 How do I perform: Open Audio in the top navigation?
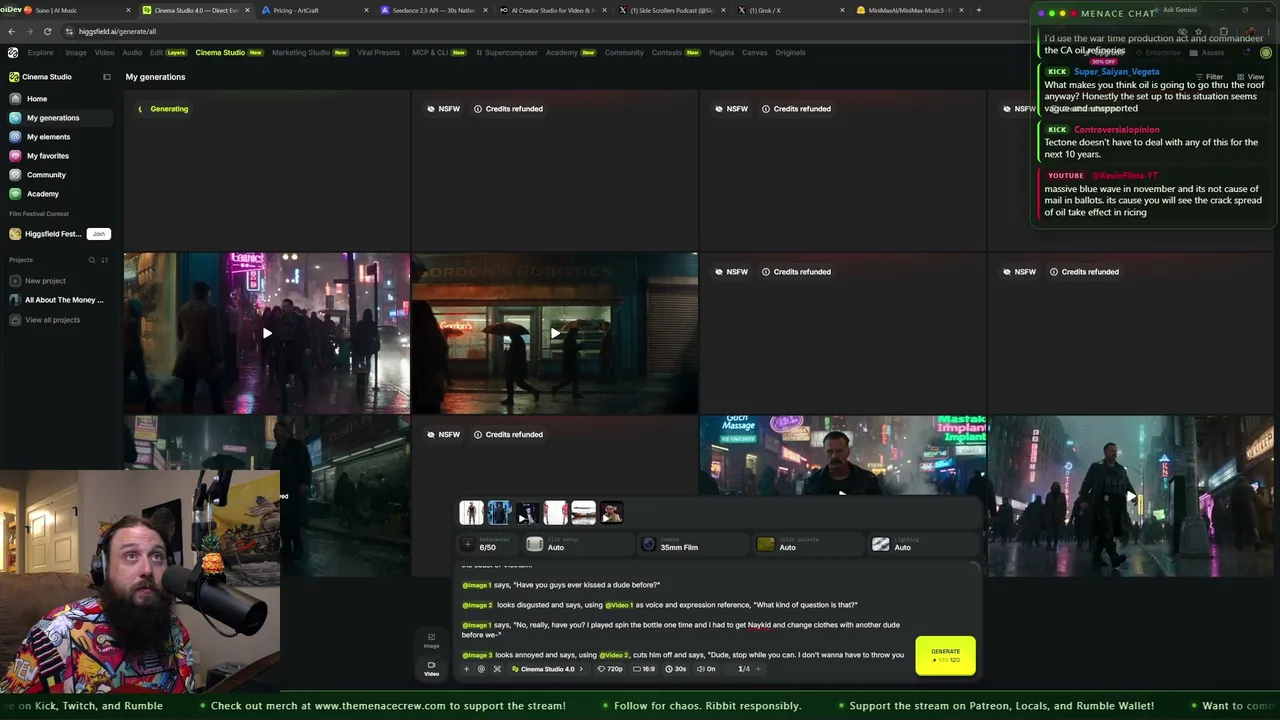[x=132, y=52]
